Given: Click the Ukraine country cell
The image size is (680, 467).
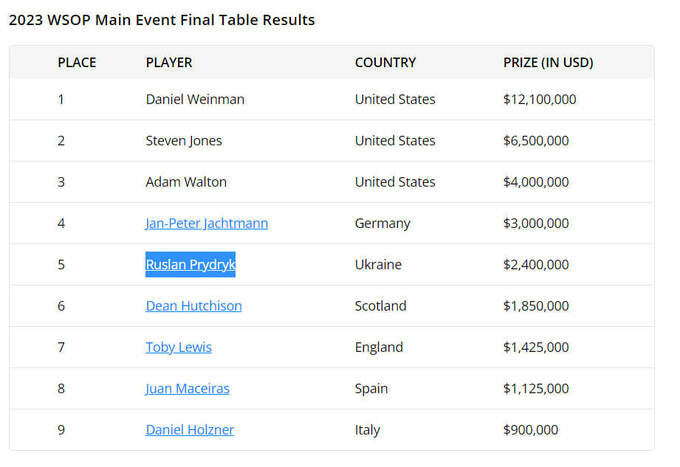Looking at the screenshot, I should [378, 265].
